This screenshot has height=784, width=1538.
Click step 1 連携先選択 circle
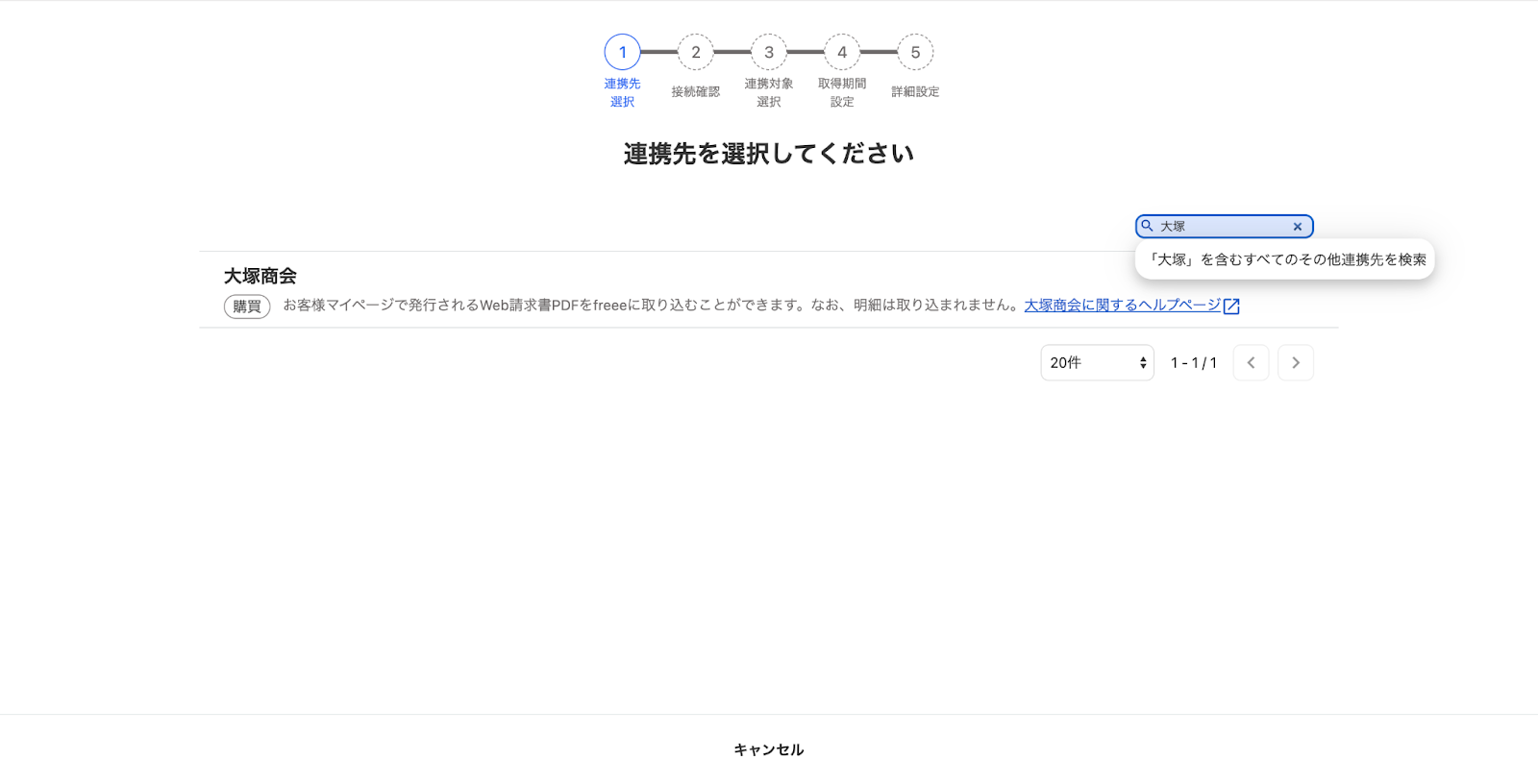(x=622, y=52)
